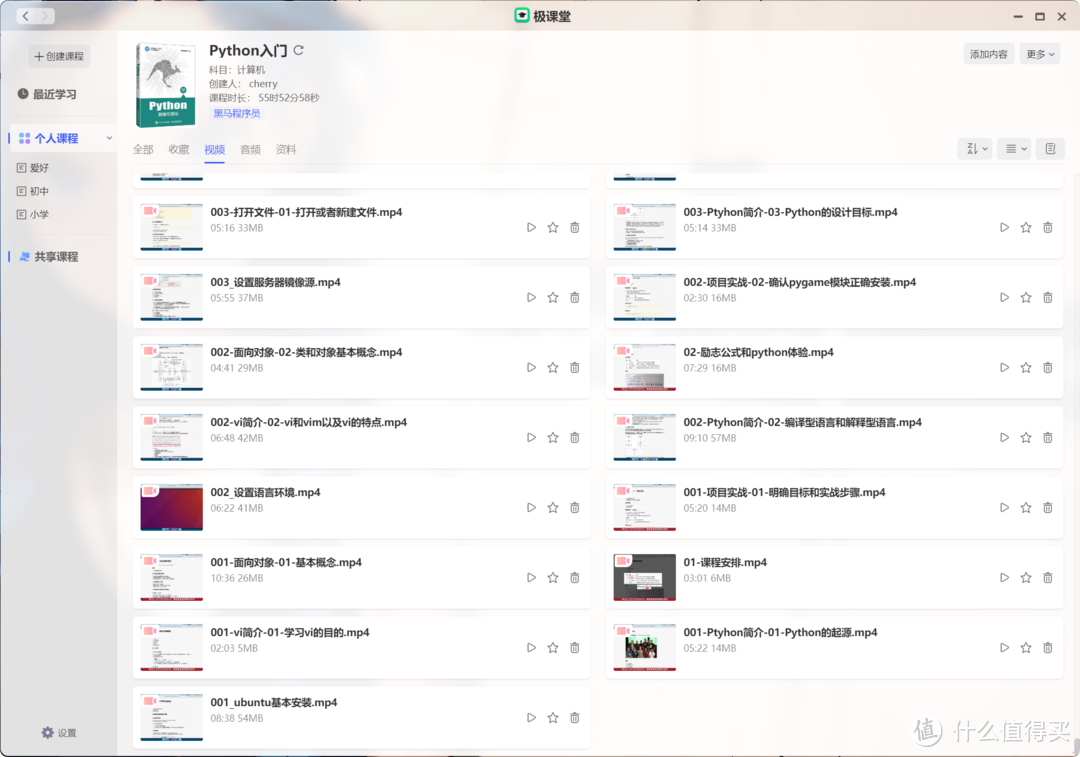This screenshot has width=1080, height=757.
Task: Open the 黑马程序员 link
Action: click(236, 114)
